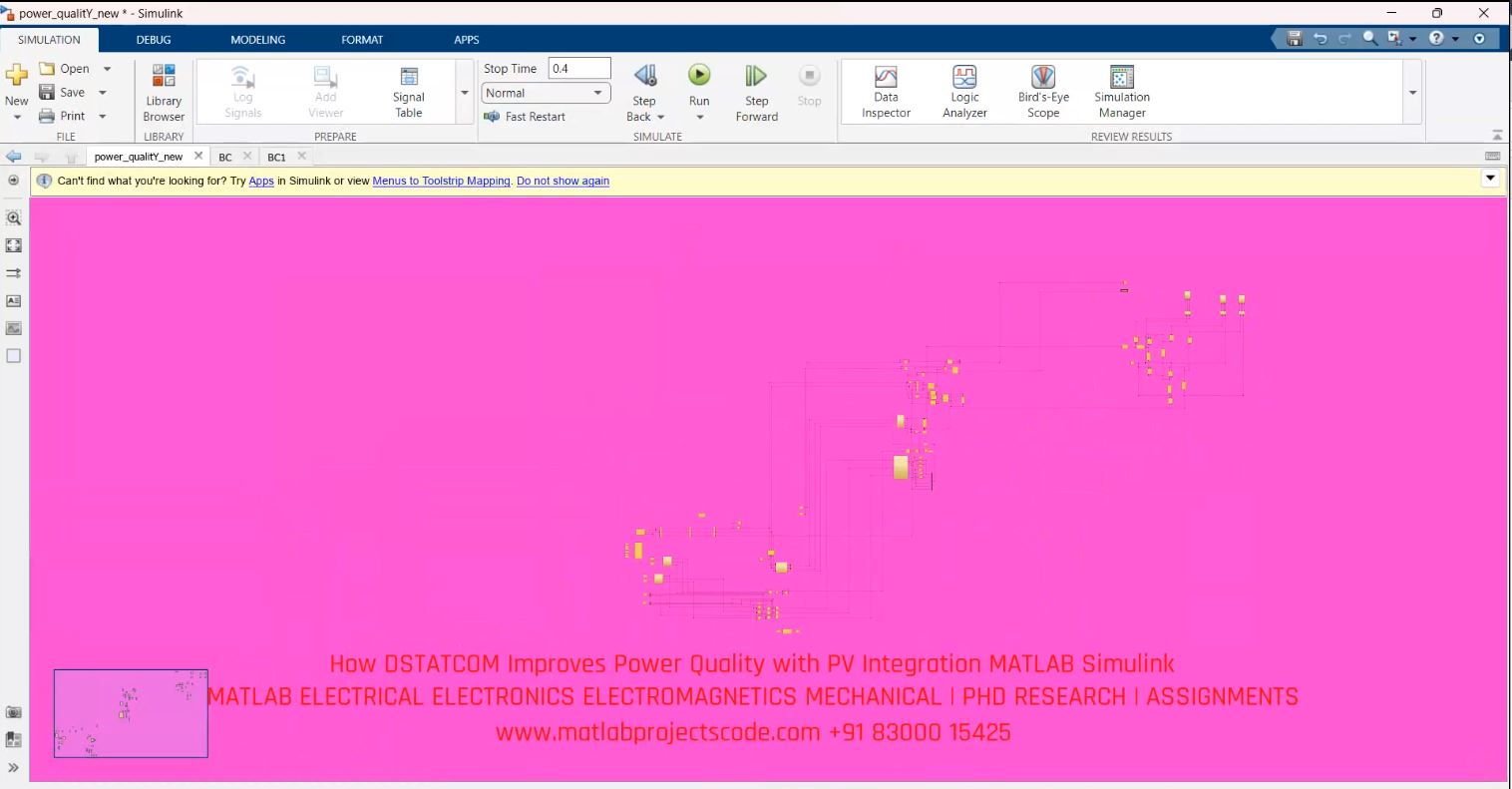This screenshot has width=1512, height=789.
Task: Expand the Print dropdown arrow
Action: (x=103, y=117)
